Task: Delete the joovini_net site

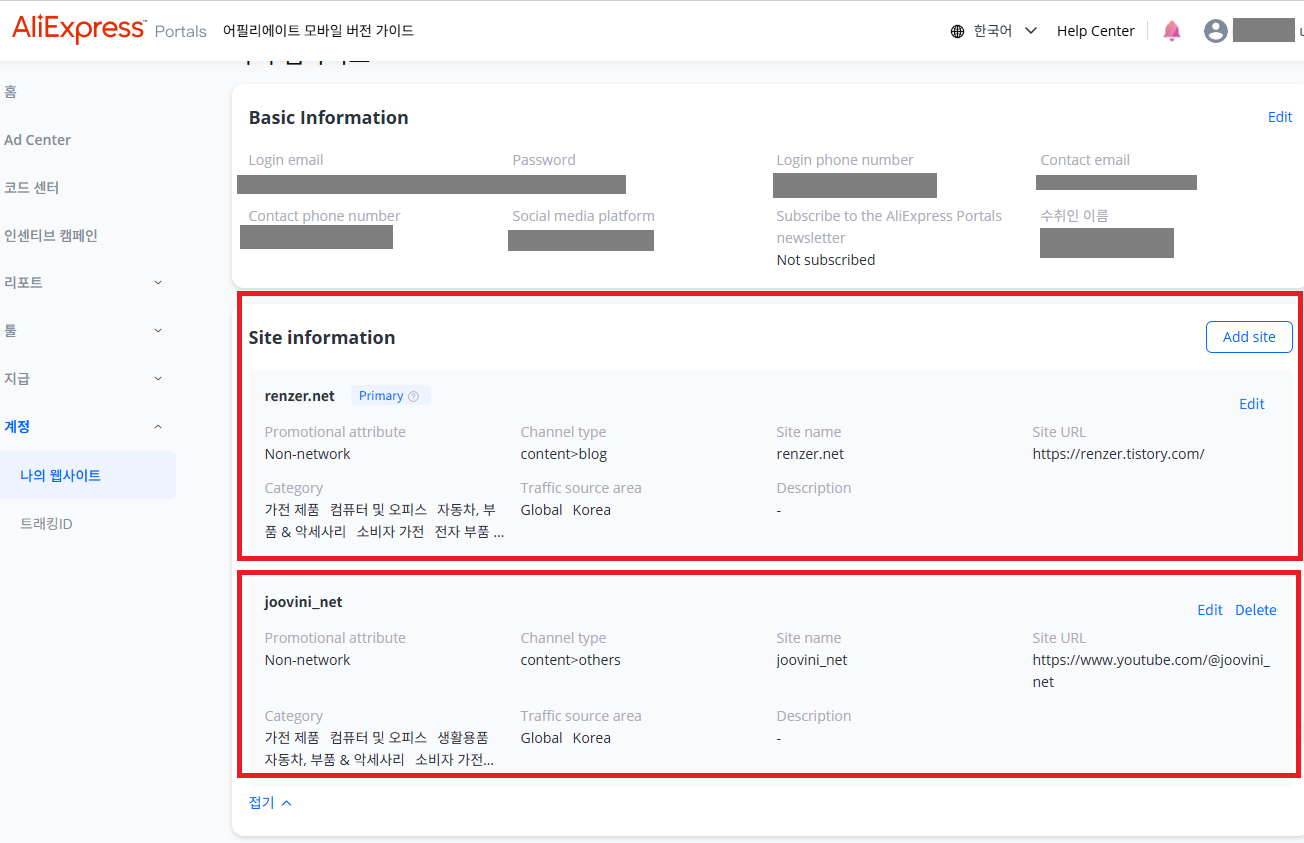Action: coord(1256,610)
